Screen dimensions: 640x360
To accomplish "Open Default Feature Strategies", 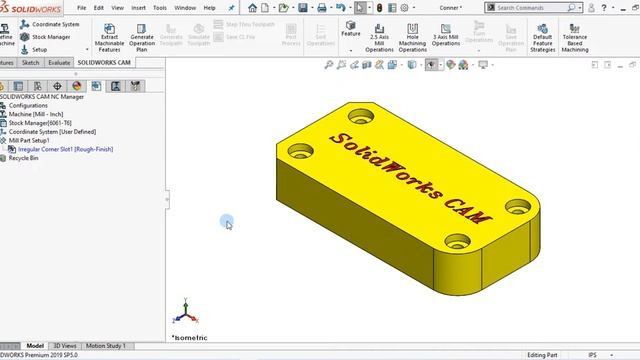I will 542,38.
